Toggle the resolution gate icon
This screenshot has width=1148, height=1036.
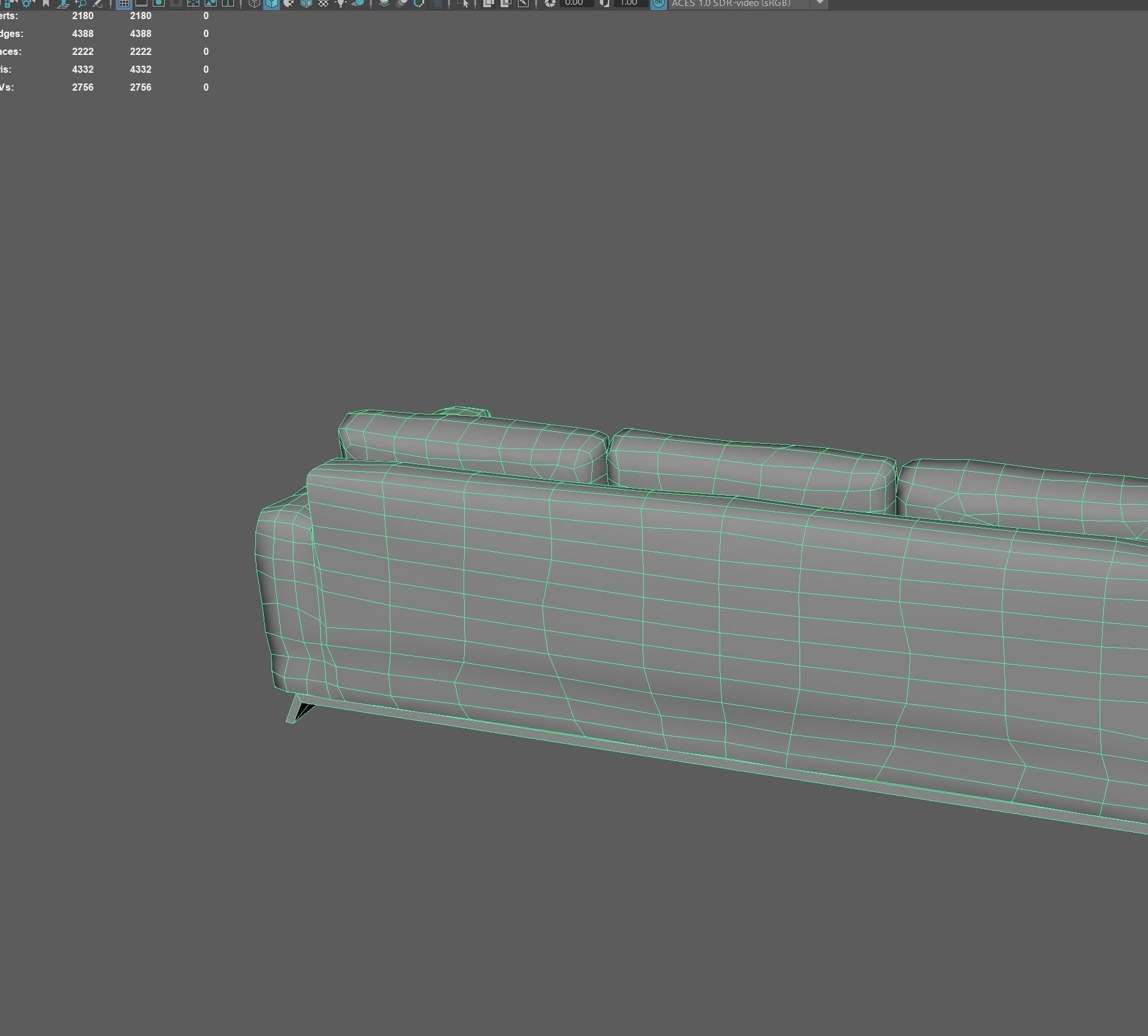pyautogui.click(x=159, y=3)
